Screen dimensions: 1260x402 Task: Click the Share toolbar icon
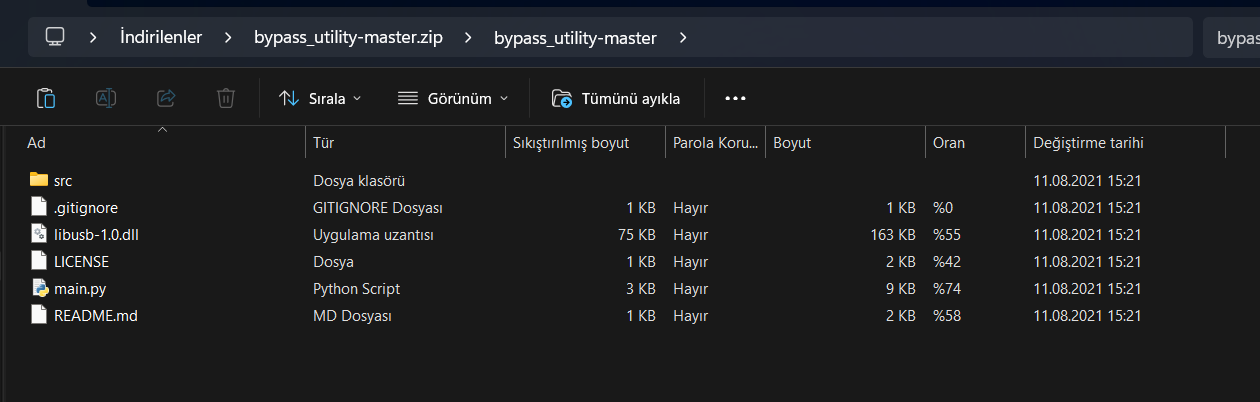coord(166,98)
